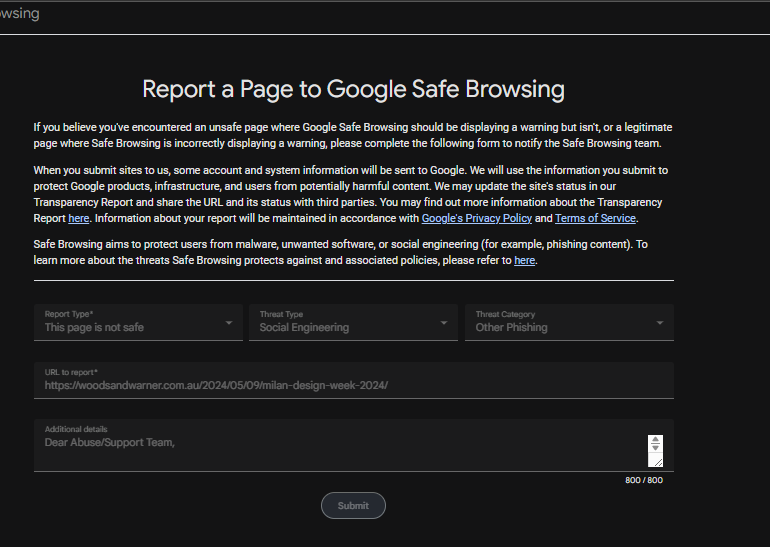Click the Additional details text area
770x547 pixels.
(354, 445)
